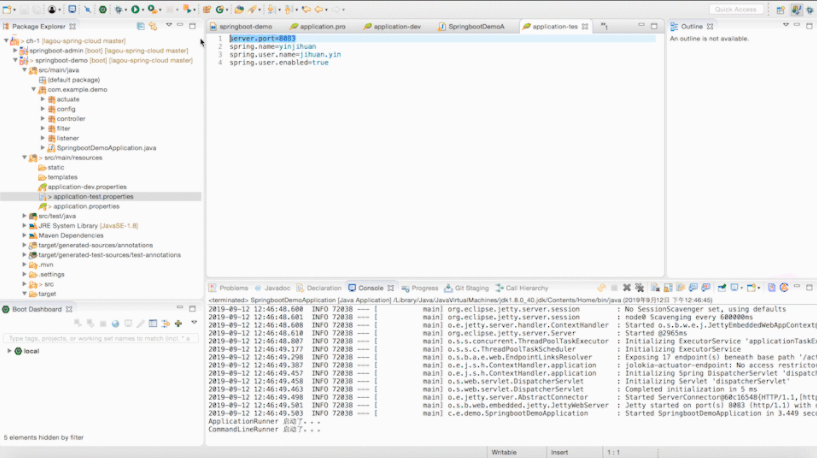Screen dimensions: 817x458
Task: Click the Open Task monitor toolbar icon
Action: point(72,9)
